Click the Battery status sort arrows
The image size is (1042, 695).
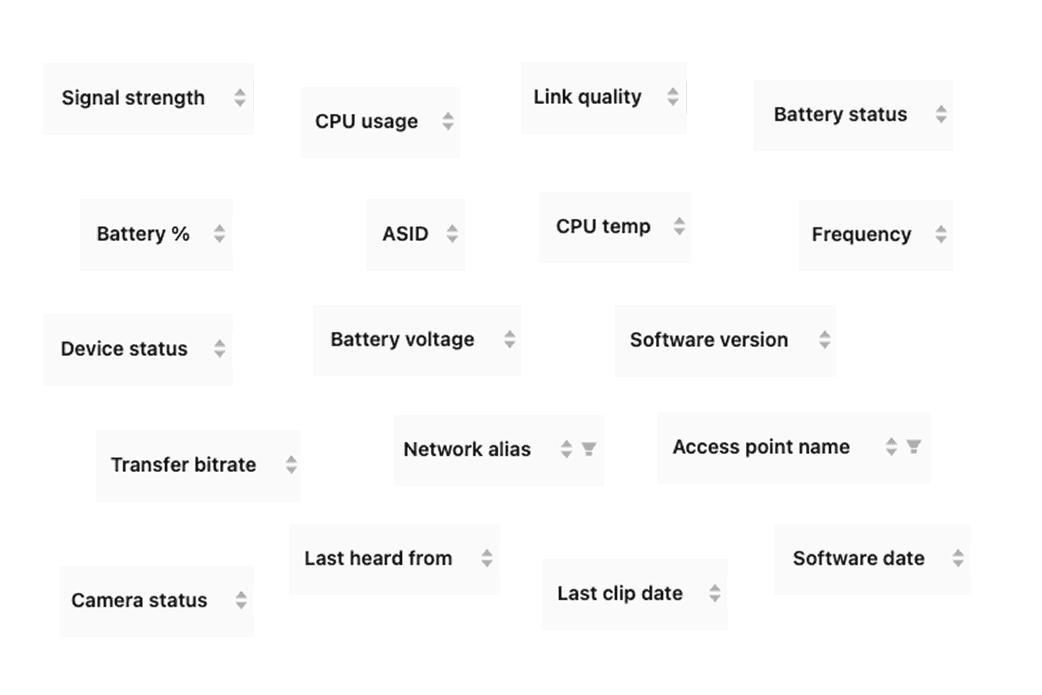click(939, 115)
